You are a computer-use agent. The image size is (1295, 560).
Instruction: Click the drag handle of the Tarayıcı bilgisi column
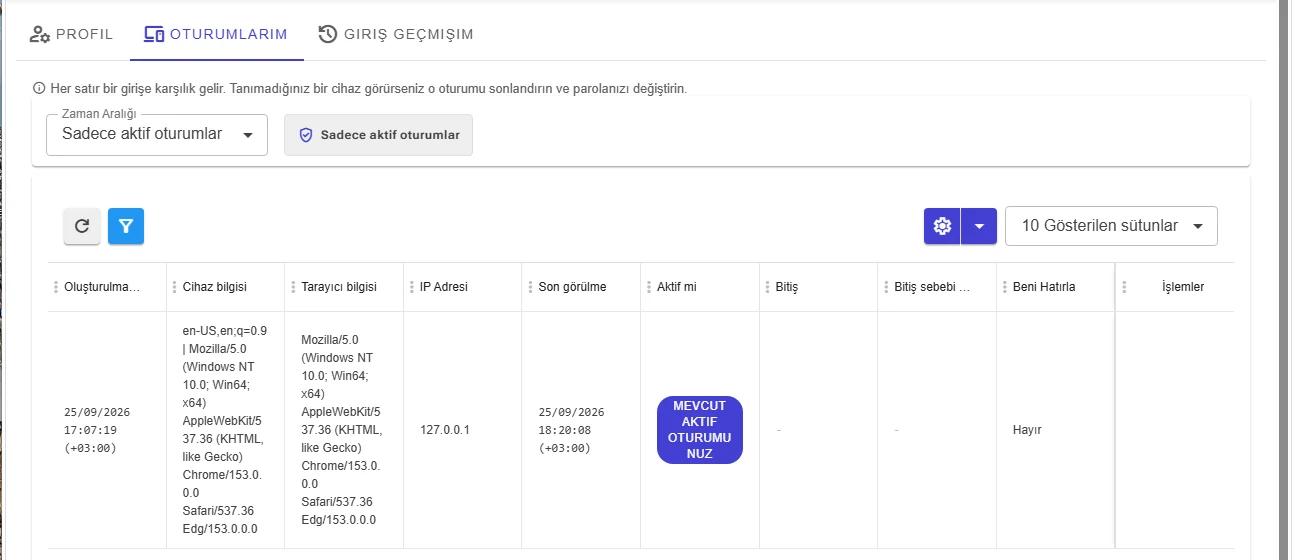(293, 287)
